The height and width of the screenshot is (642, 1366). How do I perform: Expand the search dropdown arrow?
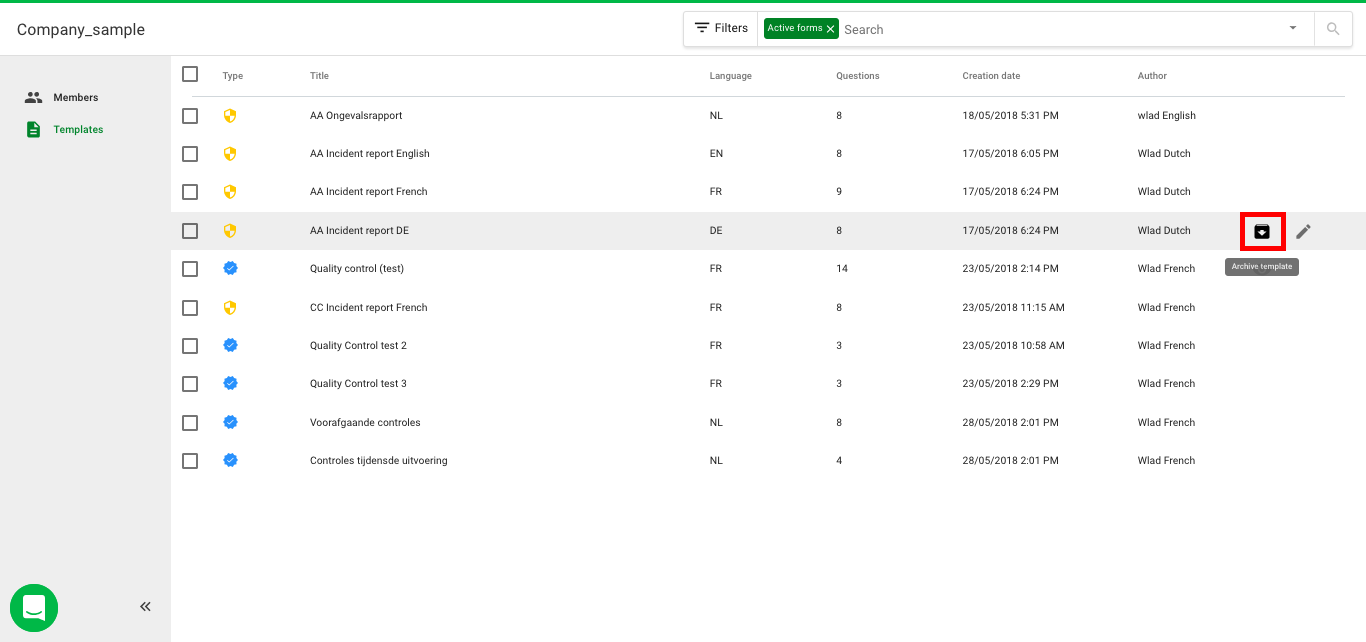[x=1293, y=28]
